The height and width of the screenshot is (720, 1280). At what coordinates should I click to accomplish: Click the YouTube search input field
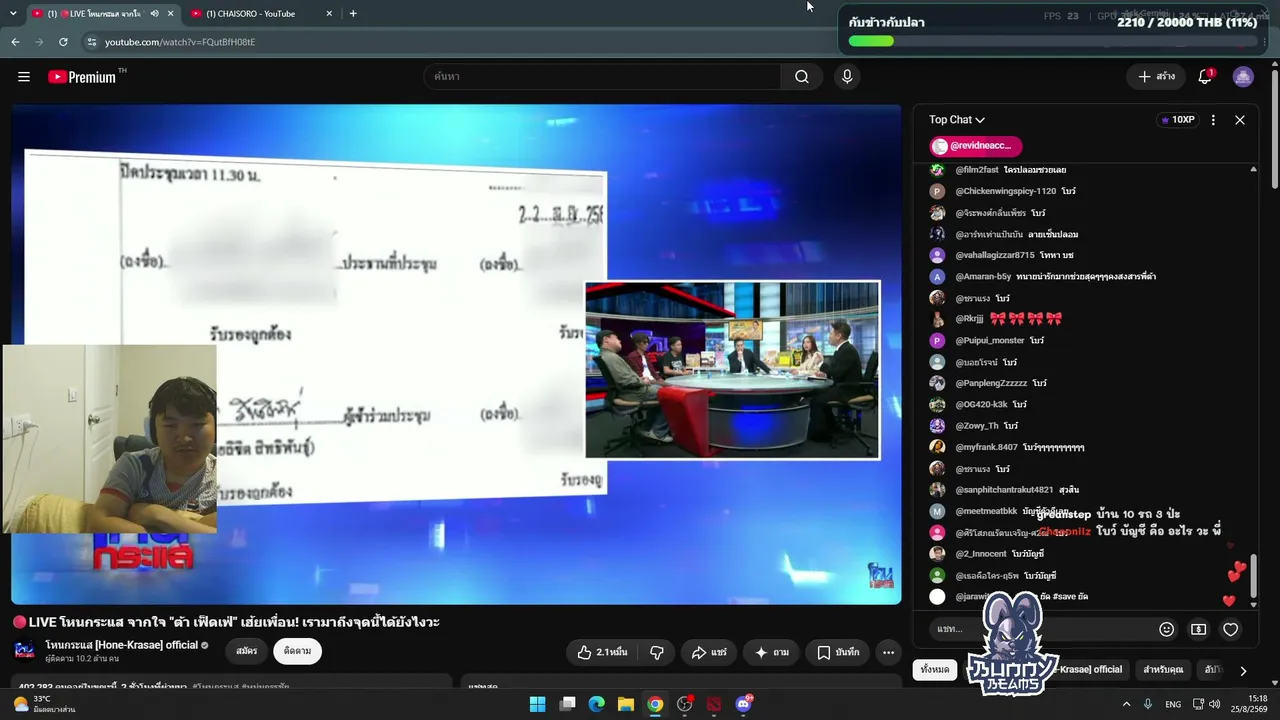pos(603,77)
